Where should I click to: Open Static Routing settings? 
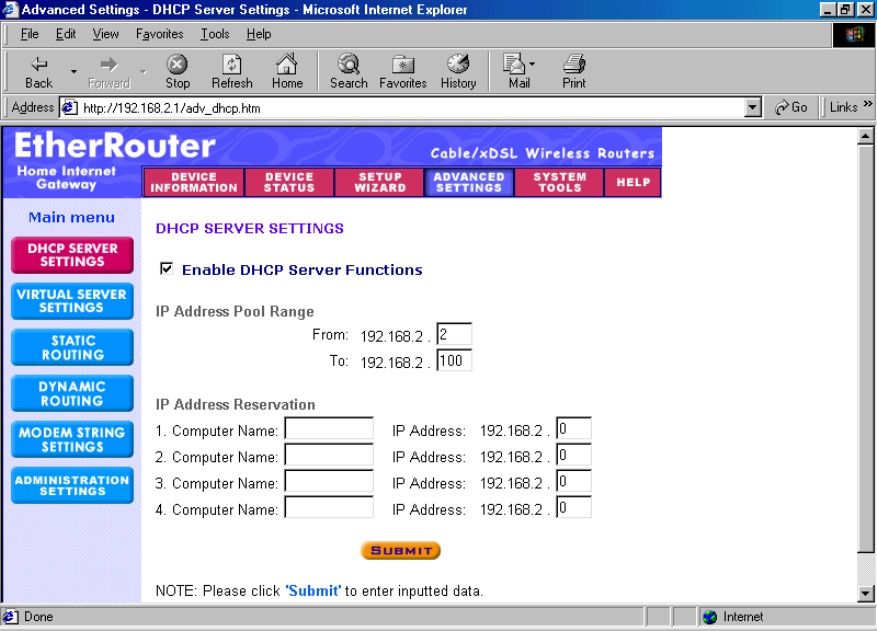tap(72, 347)
